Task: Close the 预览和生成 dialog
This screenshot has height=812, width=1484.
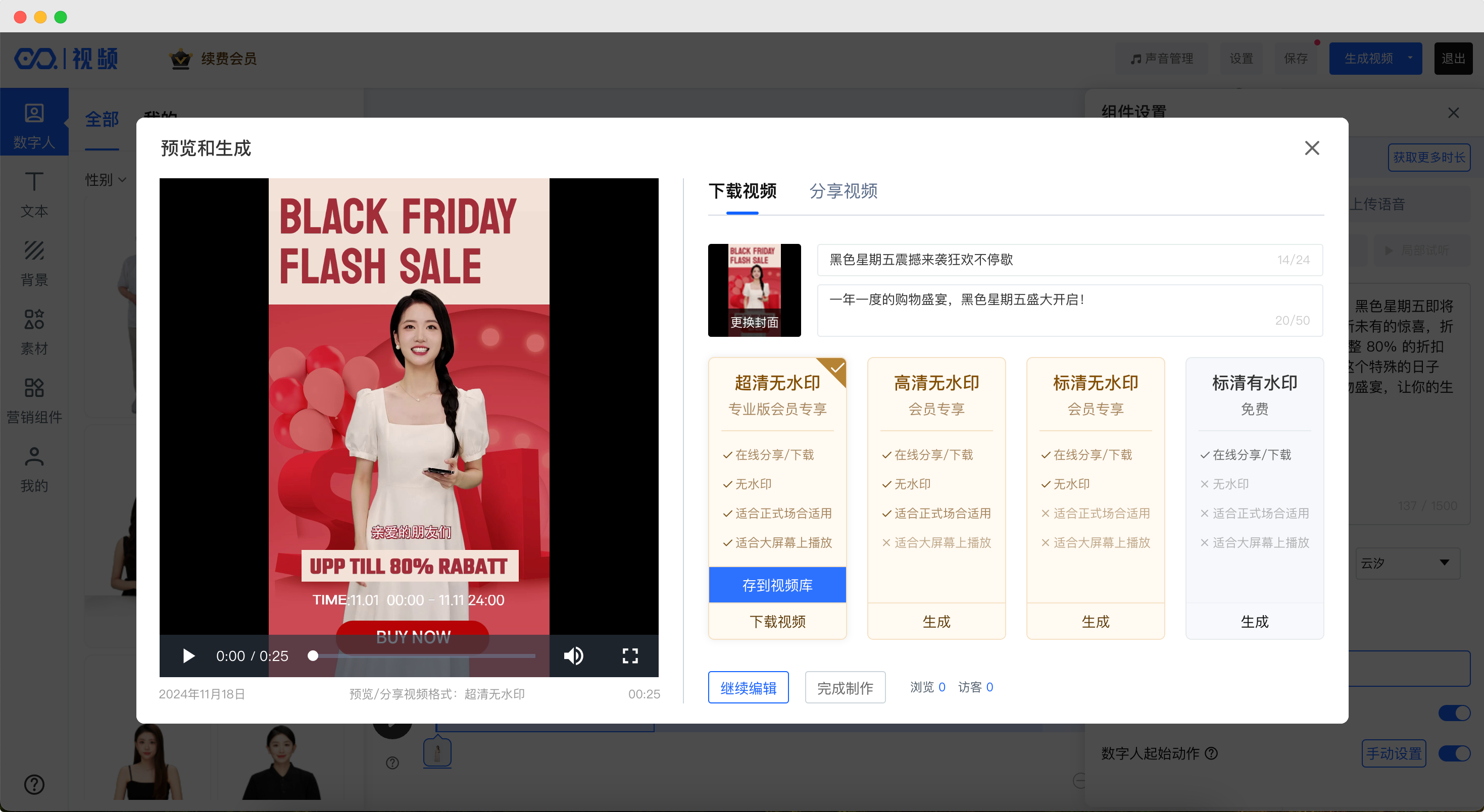Action: coord(1312,148)
